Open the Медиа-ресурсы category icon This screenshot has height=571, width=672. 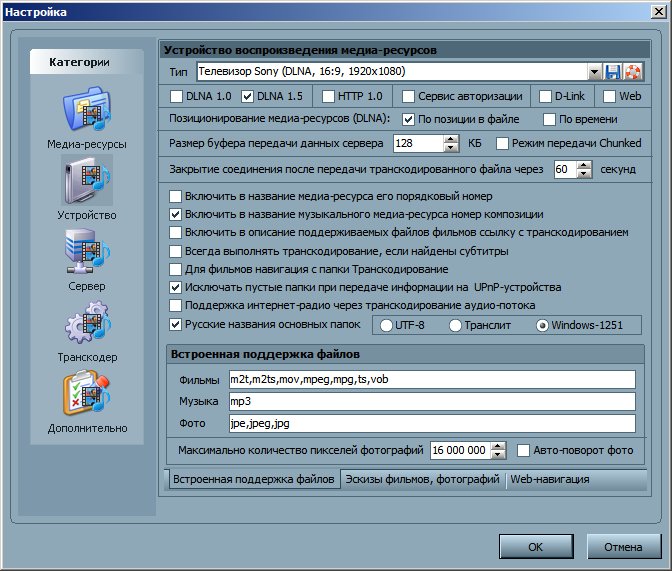coord(87,110)
